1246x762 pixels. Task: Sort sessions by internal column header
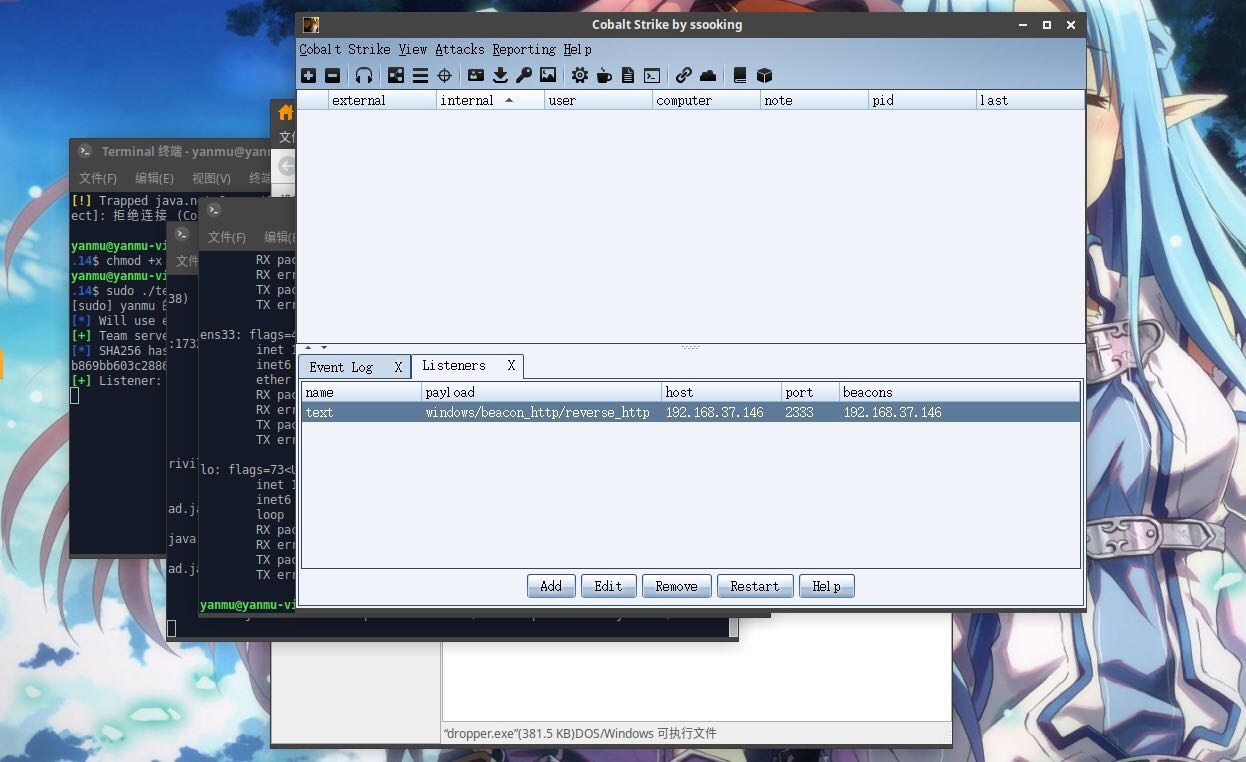(x=490, y=100)
